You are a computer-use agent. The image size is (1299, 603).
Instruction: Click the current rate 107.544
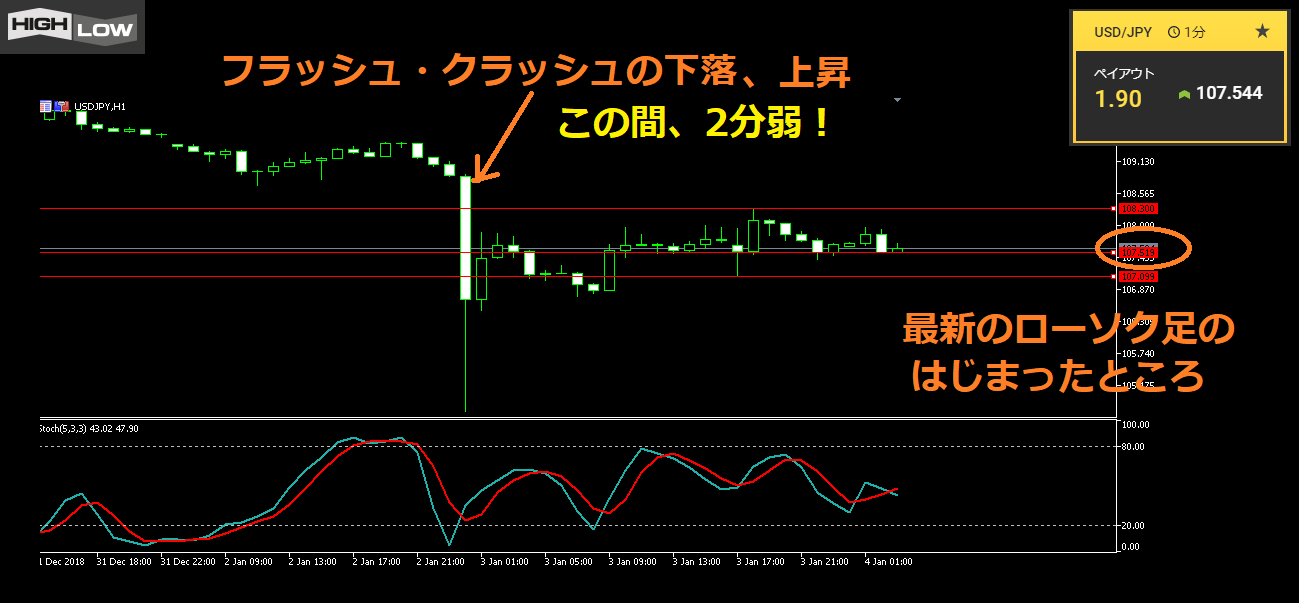(x=1228, y=94)
